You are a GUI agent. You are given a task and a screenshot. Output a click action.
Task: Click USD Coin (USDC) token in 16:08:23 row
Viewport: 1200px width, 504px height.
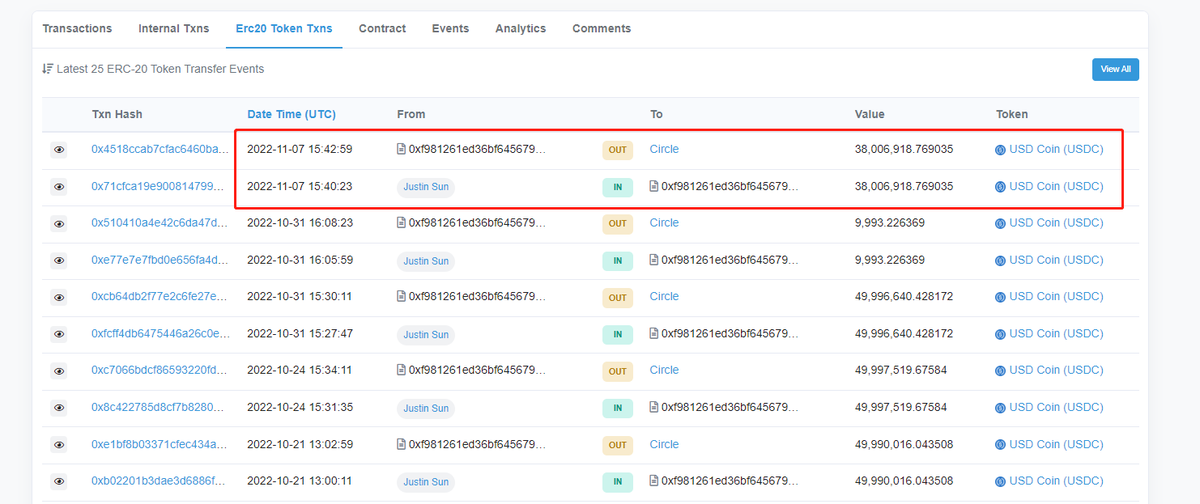(x=1056, y=223)
